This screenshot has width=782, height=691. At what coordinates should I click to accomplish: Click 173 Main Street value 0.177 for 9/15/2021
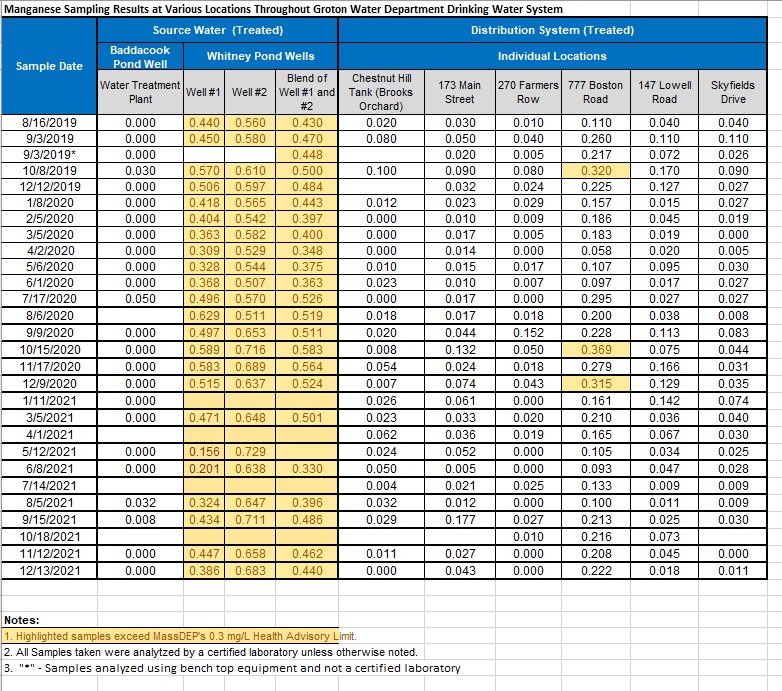coord(460,519)
